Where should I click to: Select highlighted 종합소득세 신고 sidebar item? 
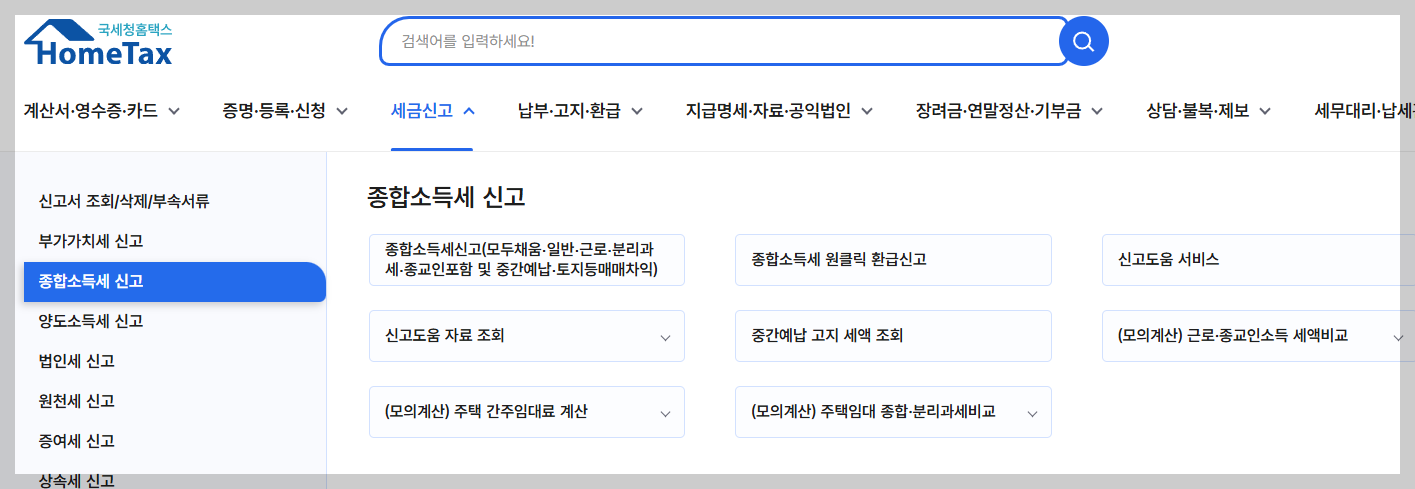click(x=175, y=281)
